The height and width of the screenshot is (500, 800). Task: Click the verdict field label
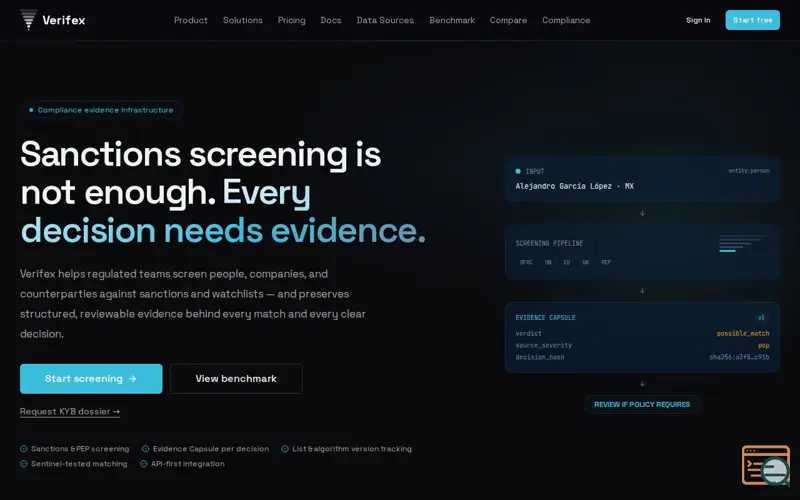coord(529,334)
